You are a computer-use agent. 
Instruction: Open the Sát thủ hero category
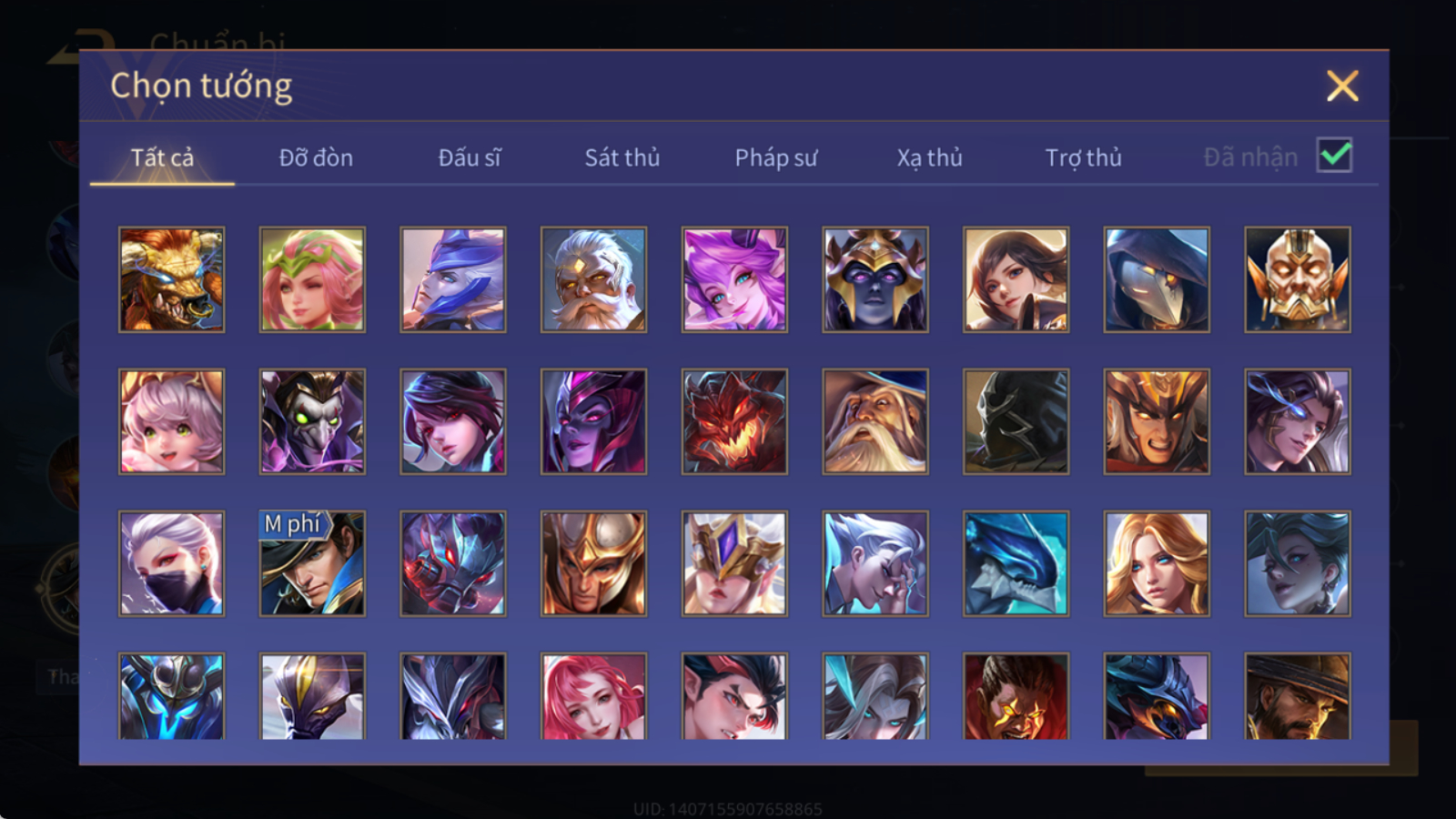tap(622, 157)
